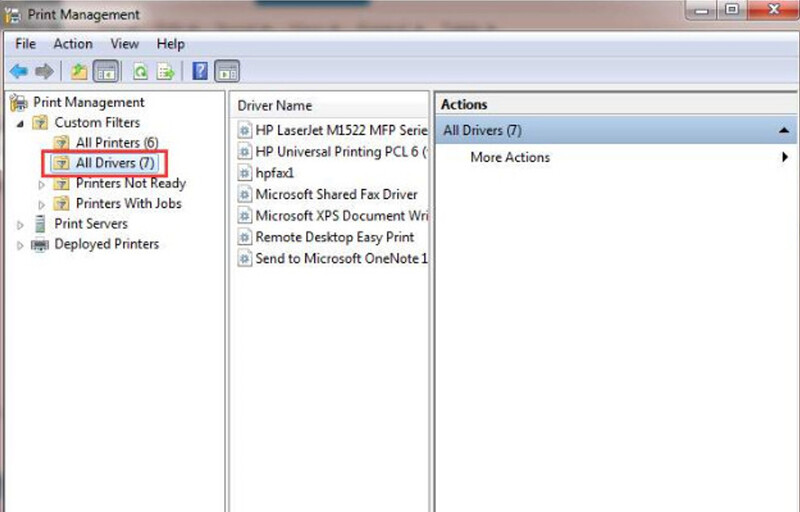Toggle the Show/Hide Action Pane icon

pos(227,71)
